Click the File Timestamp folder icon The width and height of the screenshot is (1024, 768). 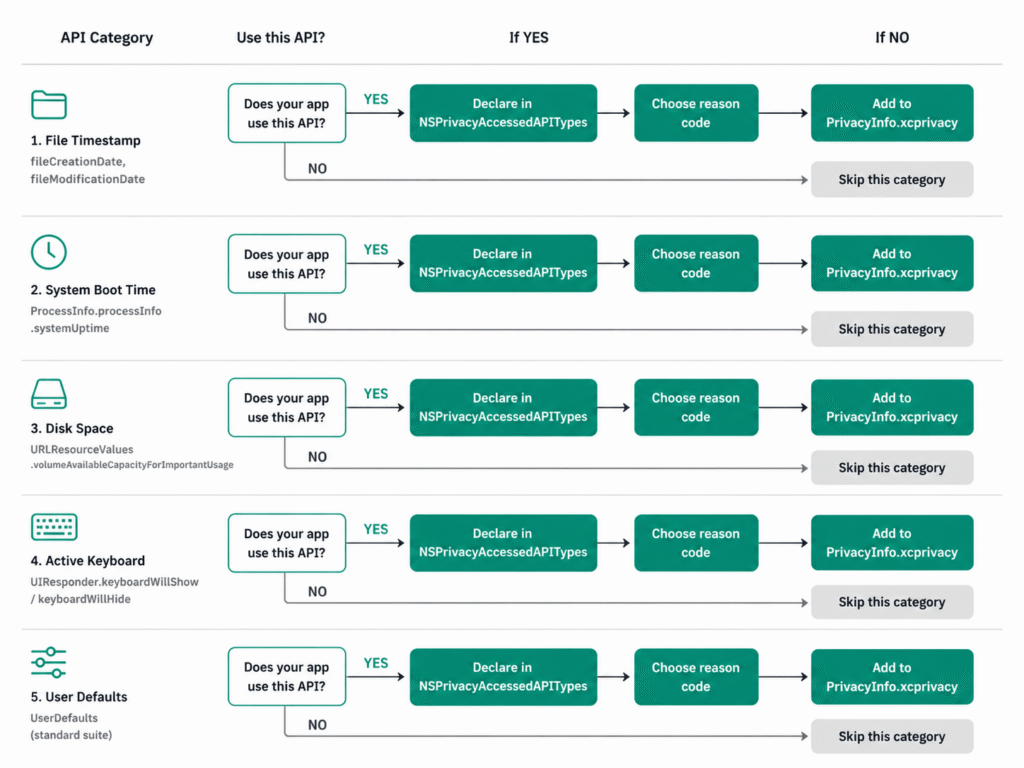pyautogui.click(x=49, y=104)
